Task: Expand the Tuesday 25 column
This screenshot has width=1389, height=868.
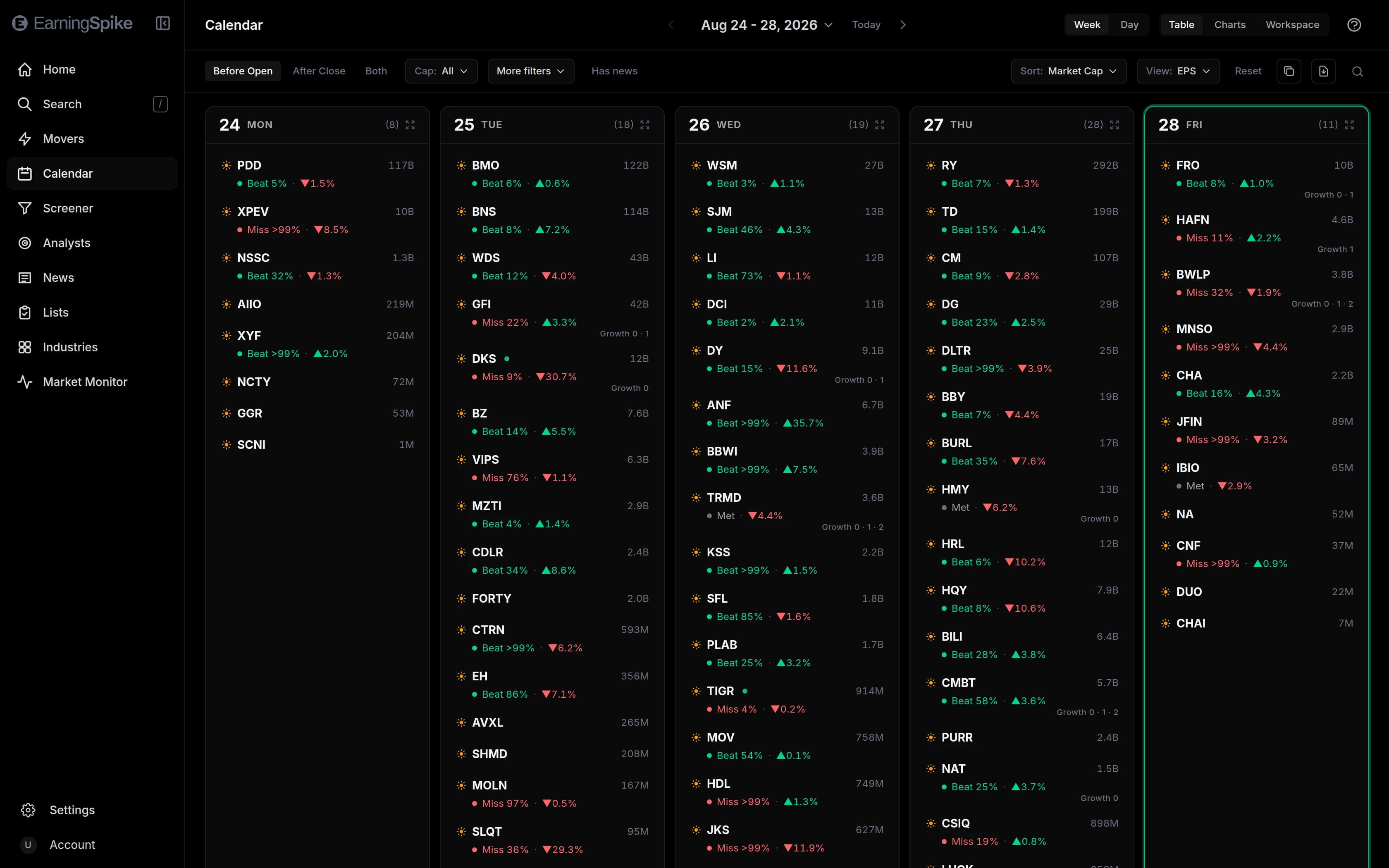Action: 644,124
